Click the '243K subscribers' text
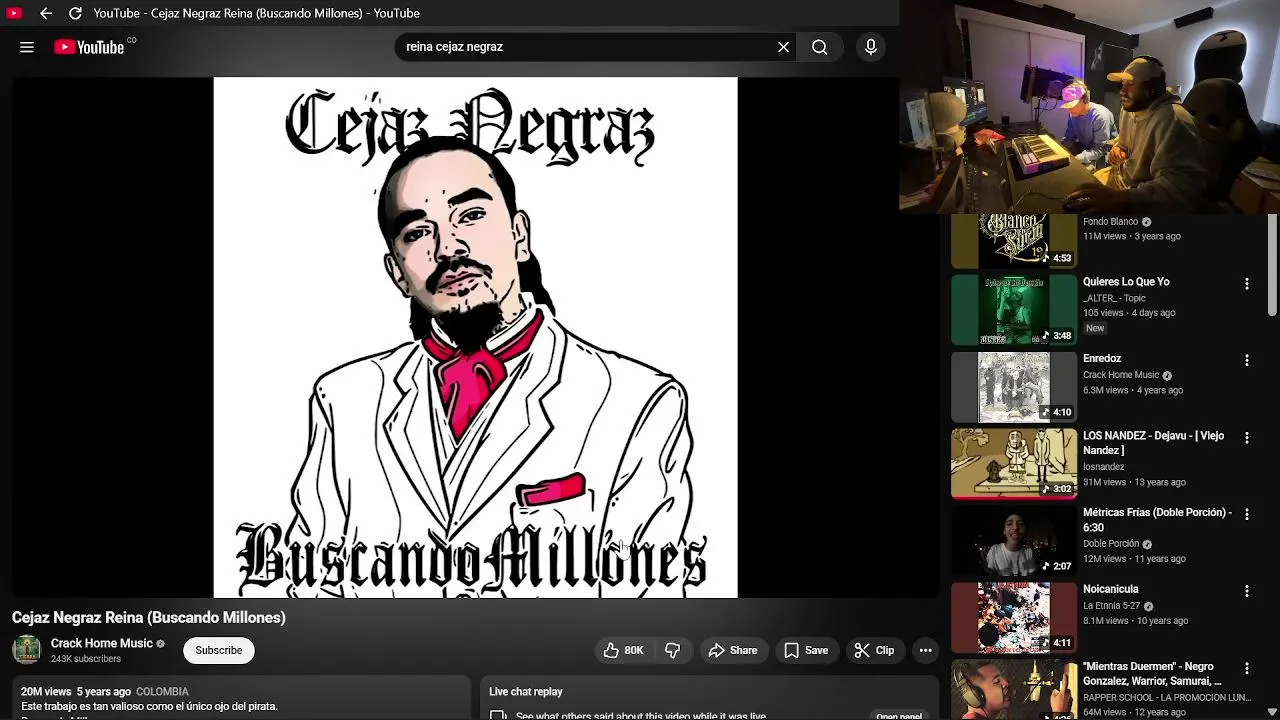1280x720 pixels. click(x=86, y=659)
